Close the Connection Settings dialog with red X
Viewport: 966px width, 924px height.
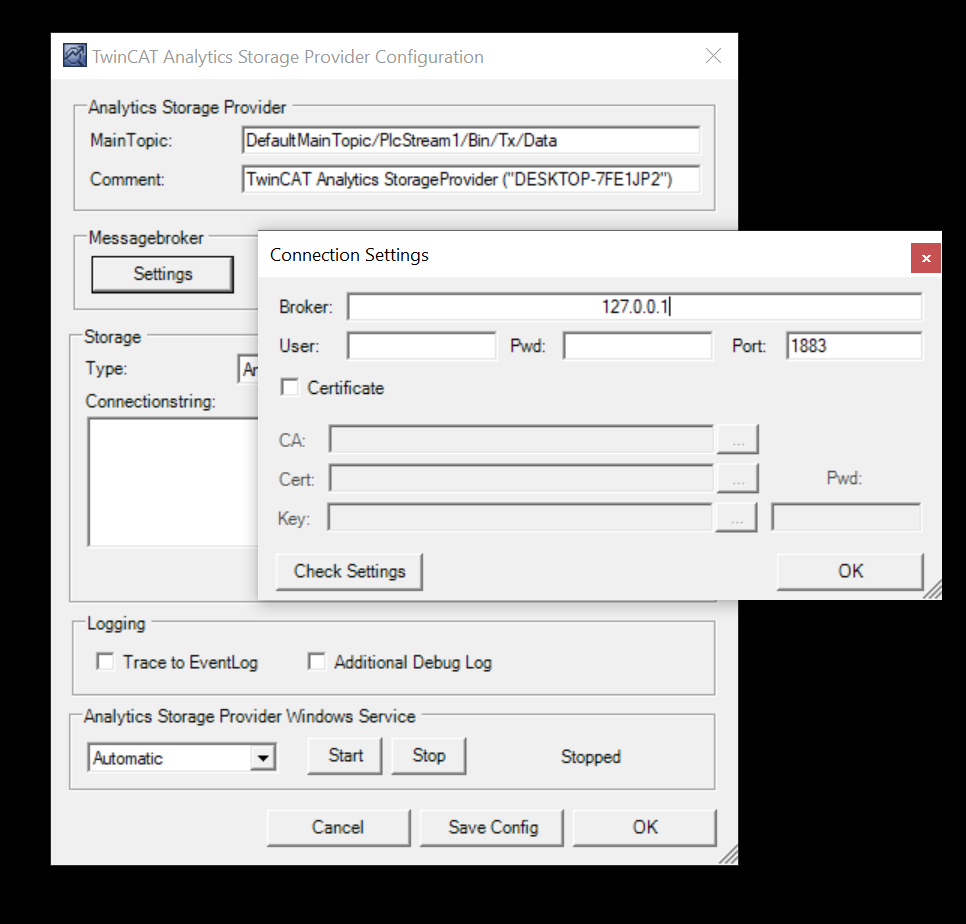(x=925, y=258)
